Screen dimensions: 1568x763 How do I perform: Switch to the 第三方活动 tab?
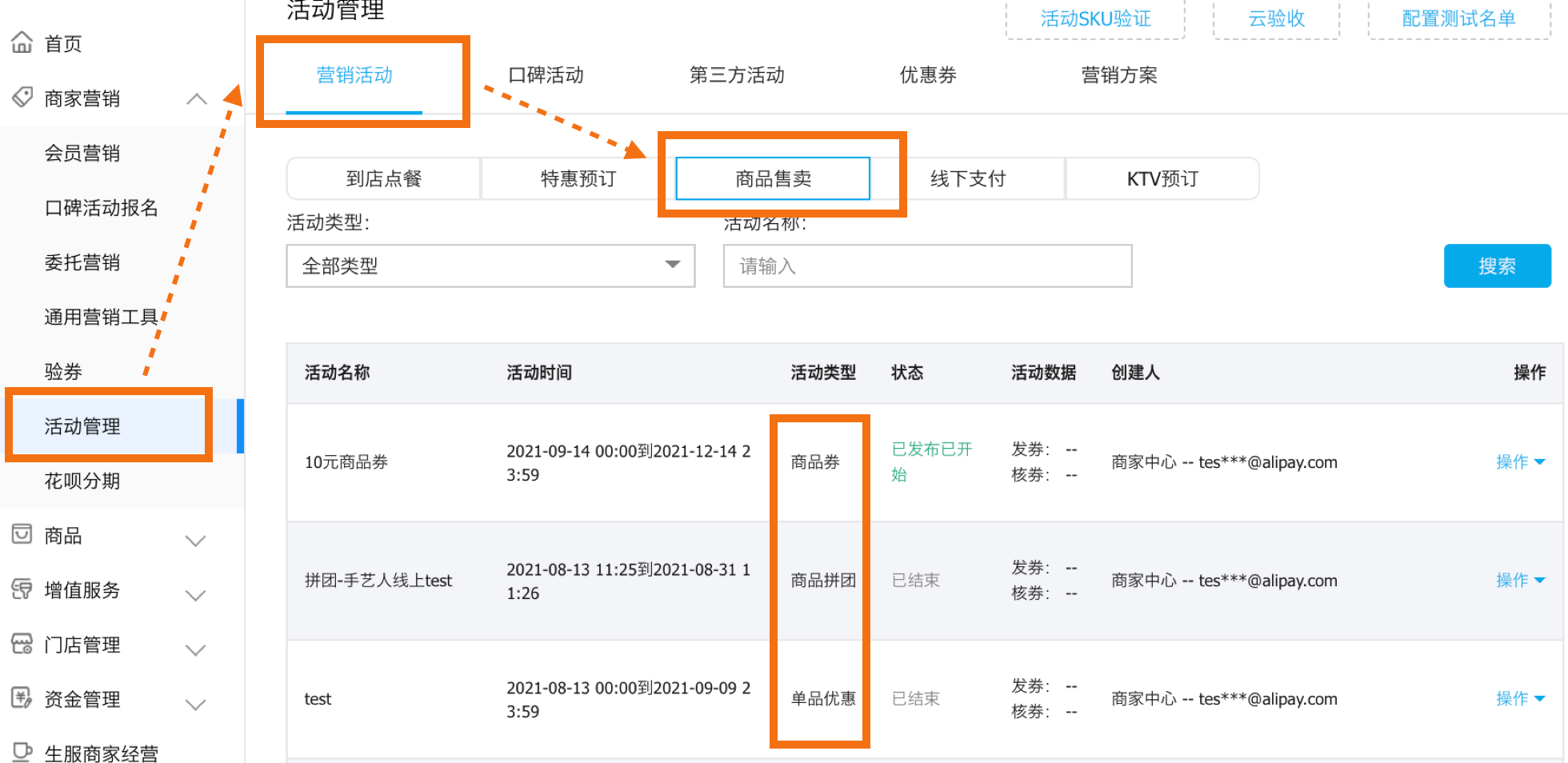[737, 75]
